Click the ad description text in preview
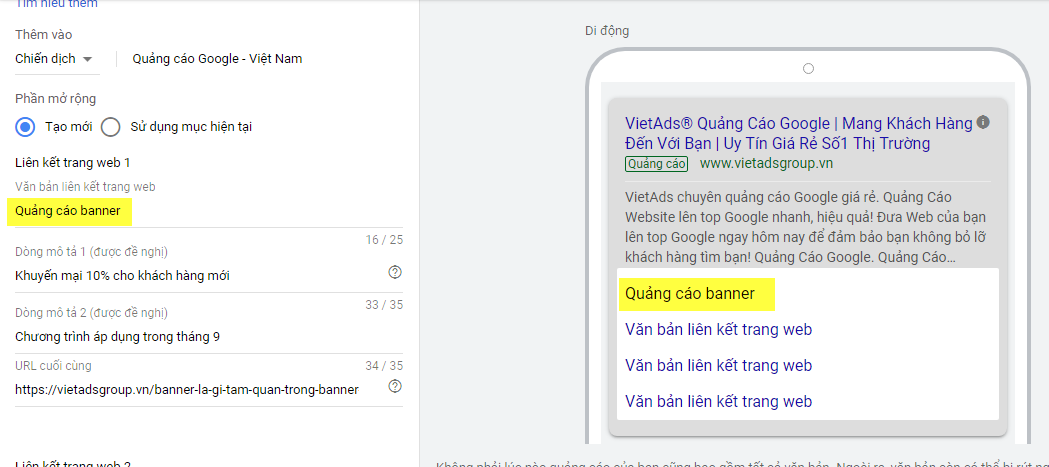The image size is (1049, 467). coord(805,227)
